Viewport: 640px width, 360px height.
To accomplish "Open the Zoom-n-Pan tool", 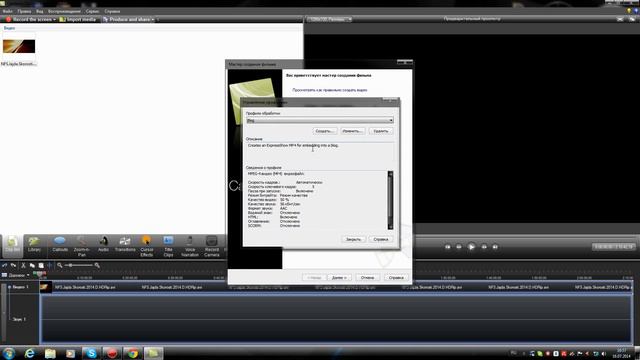I will pyautogui.click(x=82, y=247).
